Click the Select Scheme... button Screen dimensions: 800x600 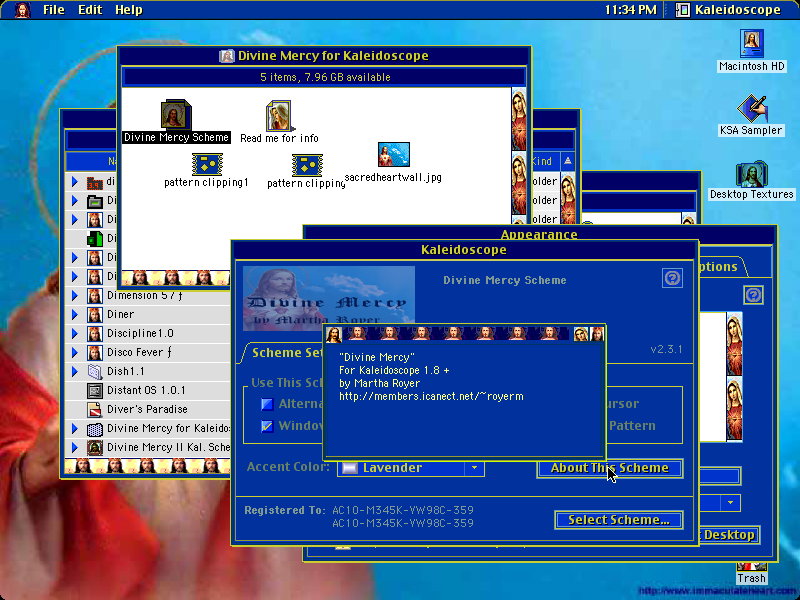618,520
